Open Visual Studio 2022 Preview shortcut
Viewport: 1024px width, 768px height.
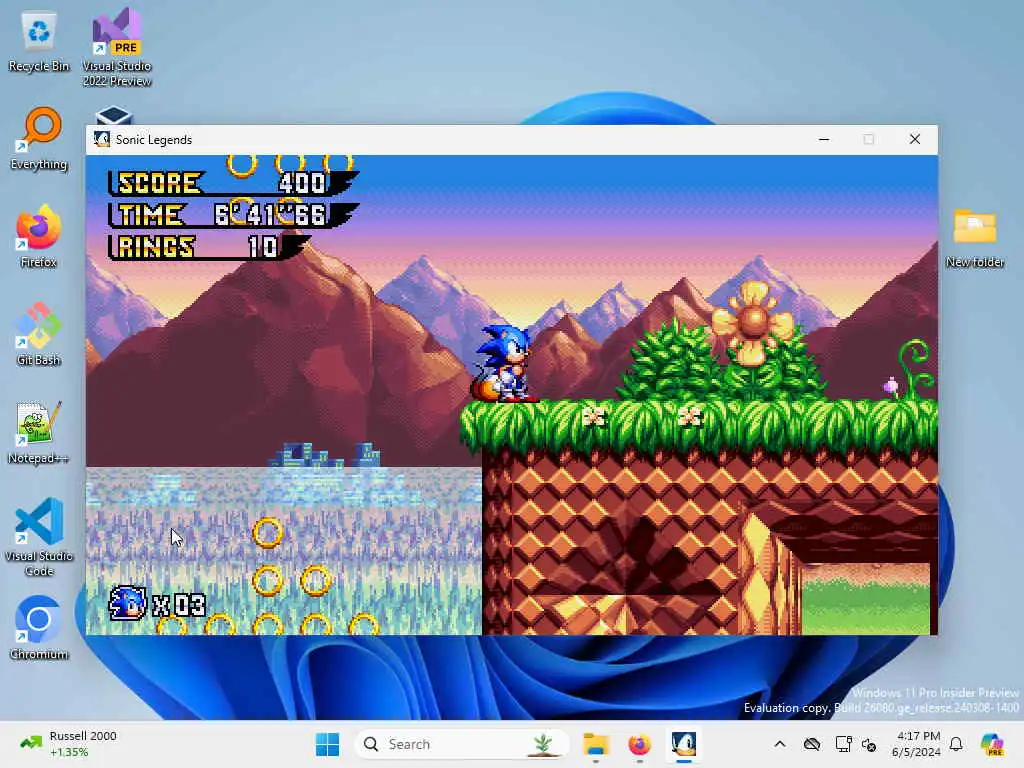point(117,47)
